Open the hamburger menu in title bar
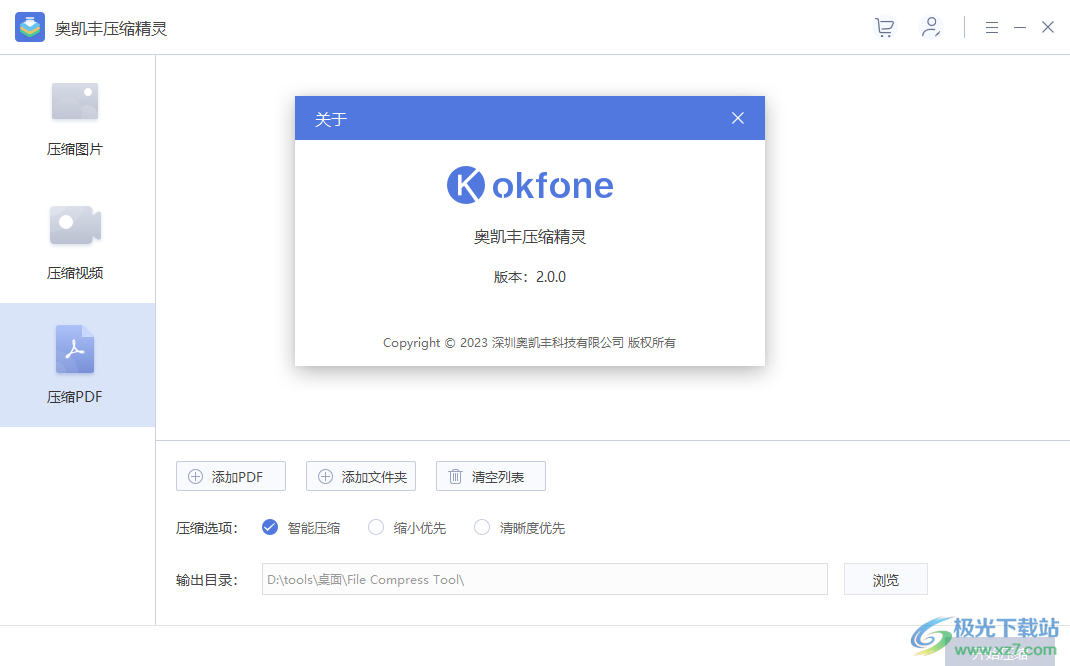This screenshot has width=1070, height=666. 992,27
